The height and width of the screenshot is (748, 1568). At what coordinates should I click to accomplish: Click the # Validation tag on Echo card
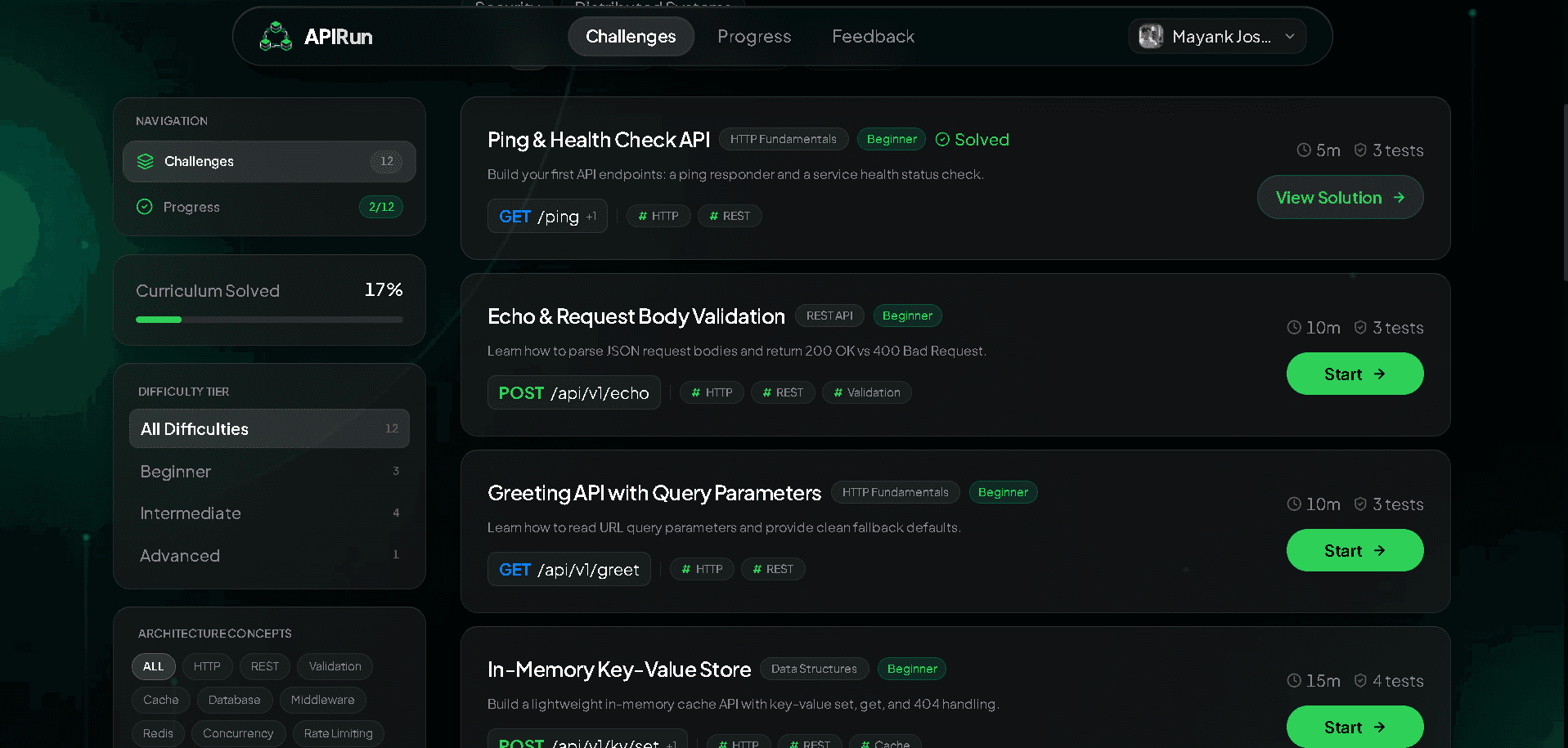[867, 392]
